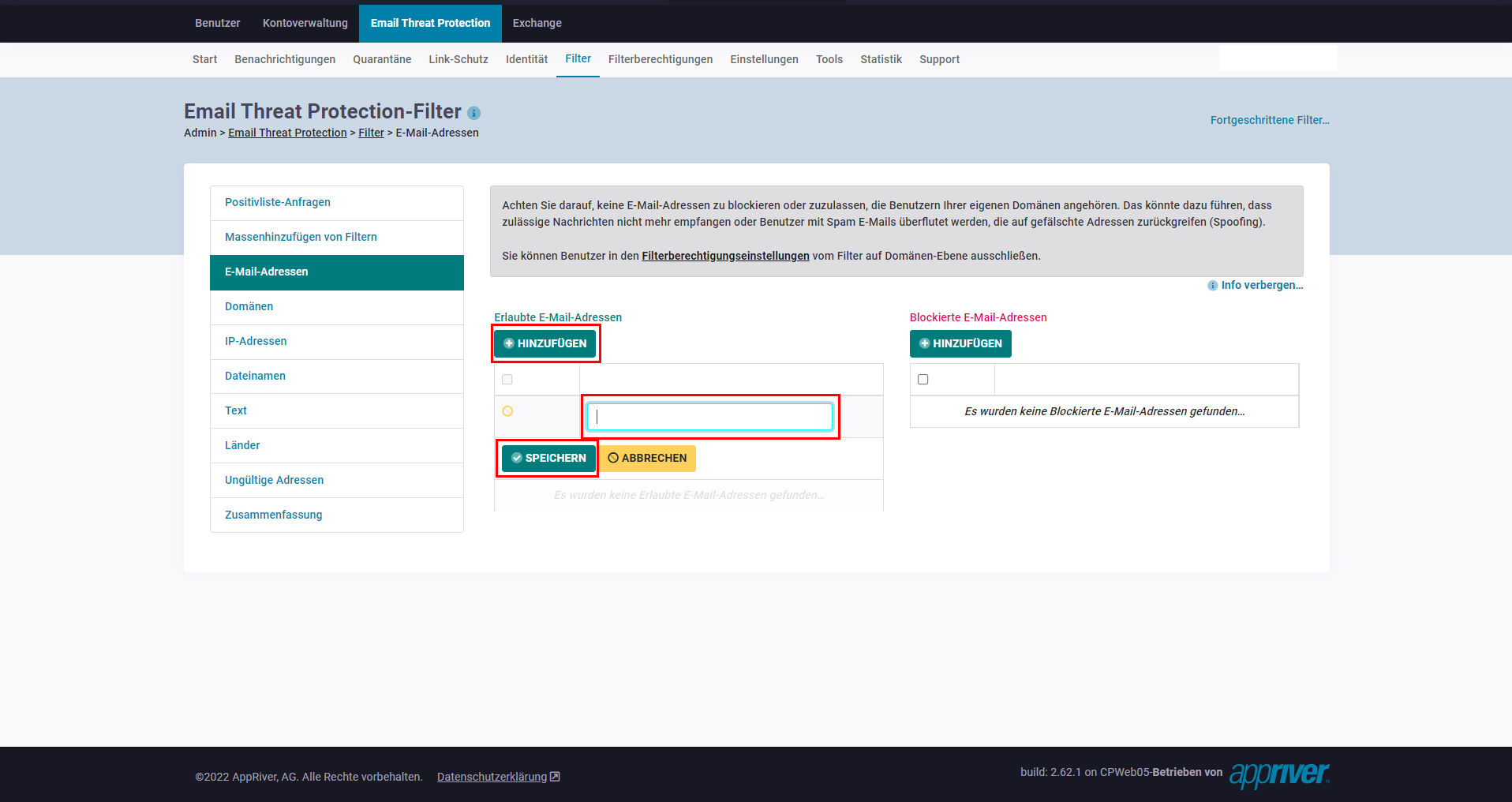The image size is (1512, 802).
Task: Open the Link-Schutz tab
Action: (458, 59)
